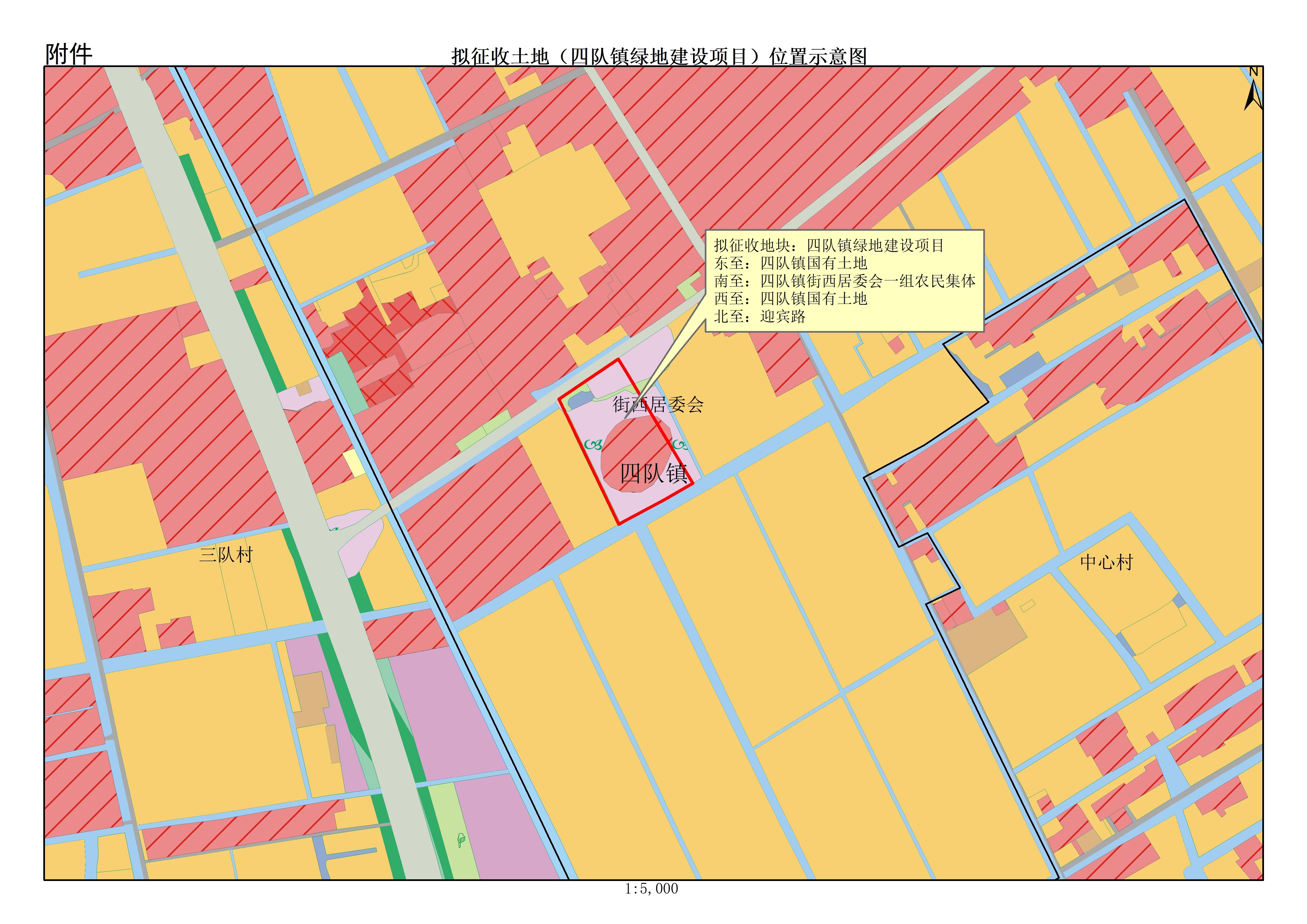Click the 三队村 village label
This screenshot has height=924, width=1307.
click(x=226, y=554)
